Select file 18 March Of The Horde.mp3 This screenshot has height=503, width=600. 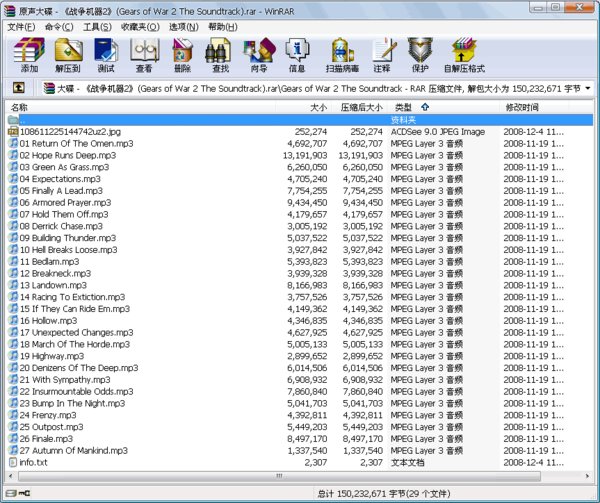pos(75,344)
